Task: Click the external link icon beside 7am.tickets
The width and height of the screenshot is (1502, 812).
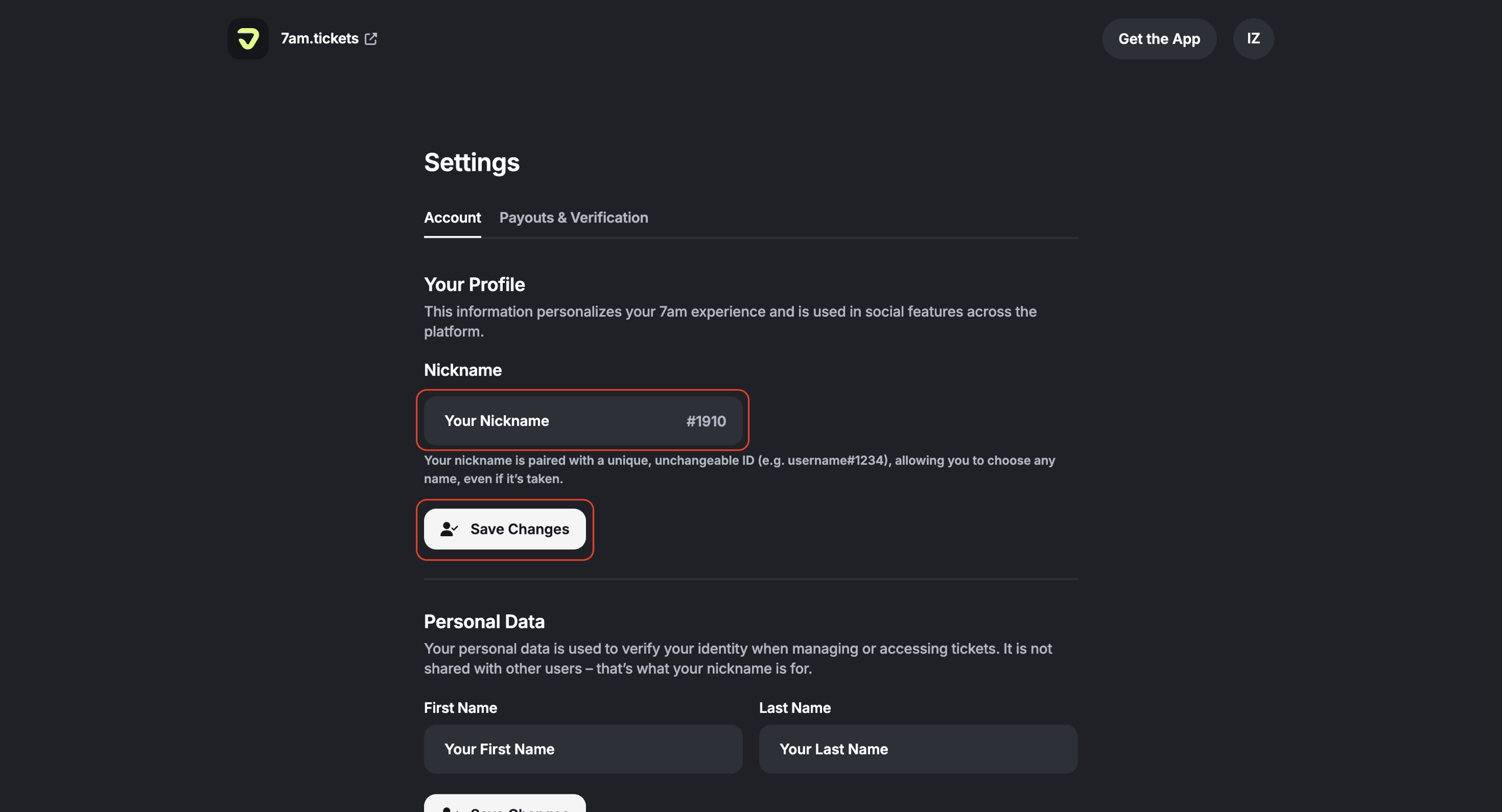Action: (371, 39)
